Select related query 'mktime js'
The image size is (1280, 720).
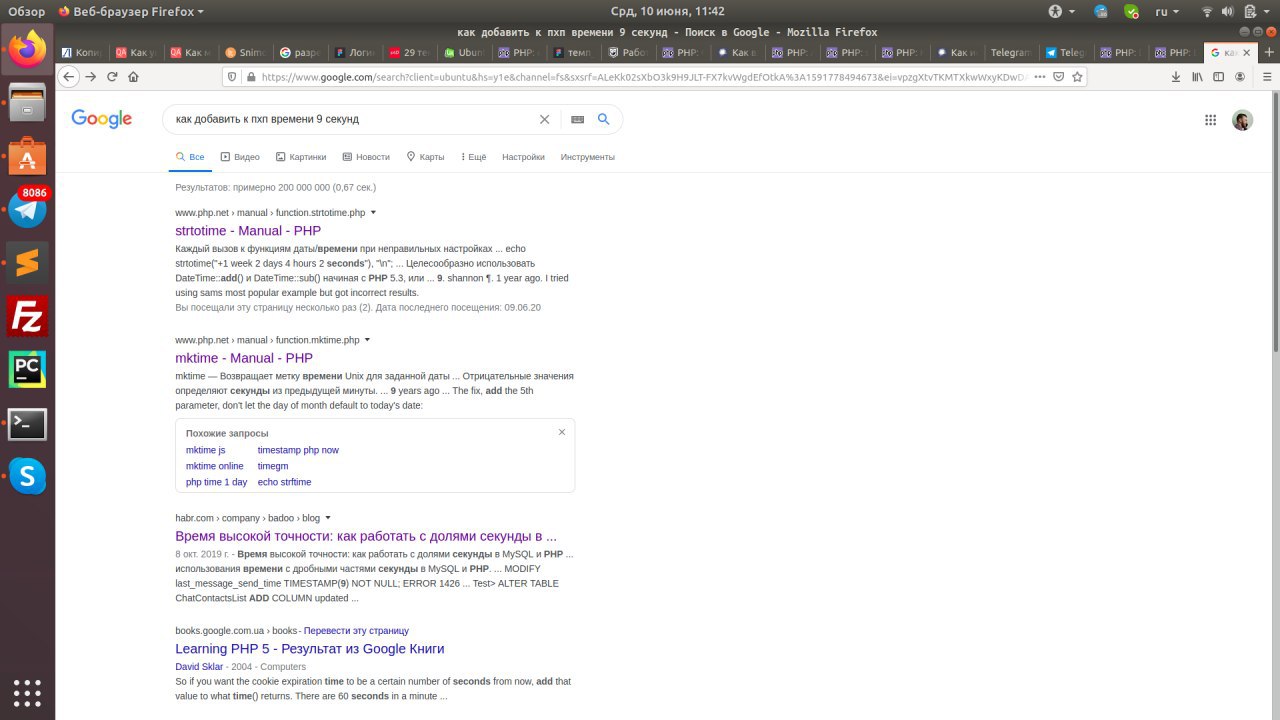click(205, 450)
